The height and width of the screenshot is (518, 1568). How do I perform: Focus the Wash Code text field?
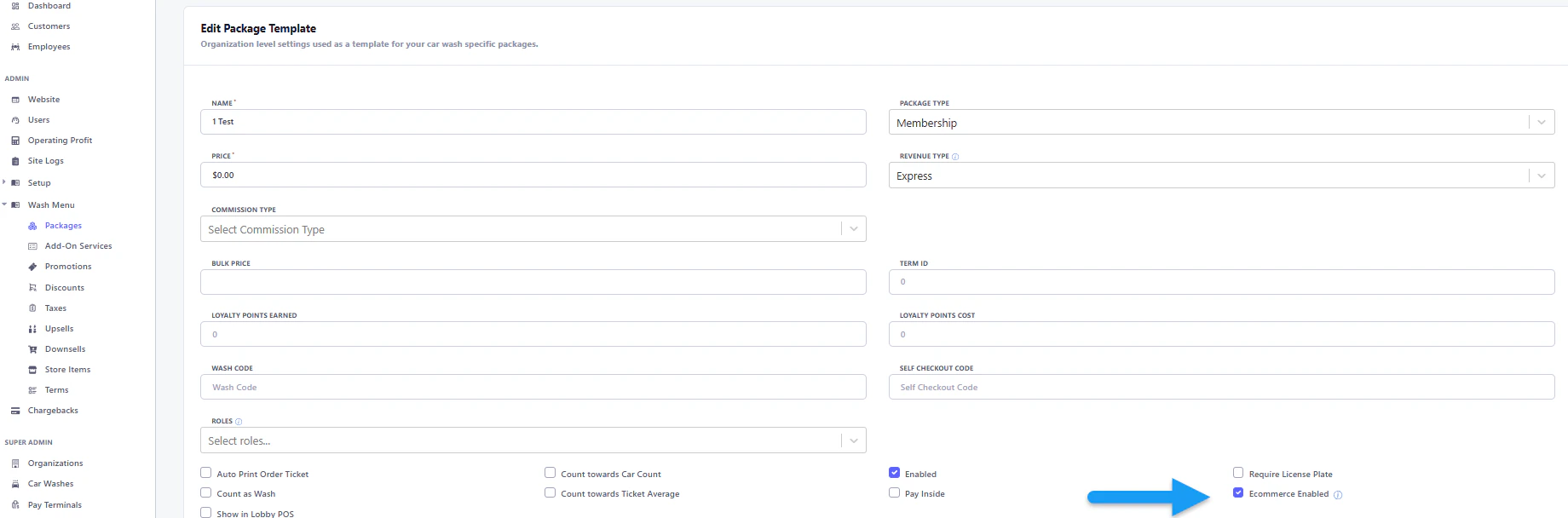click(533, 387)
